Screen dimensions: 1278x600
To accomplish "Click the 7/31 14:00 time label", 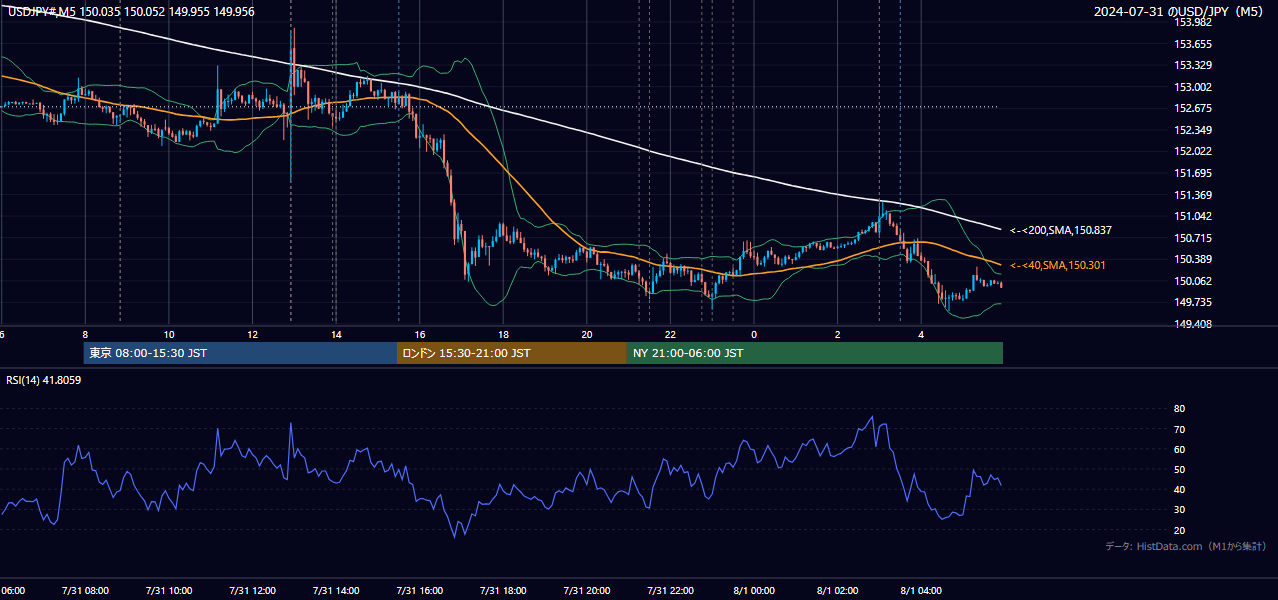I will click(x=336, y=590).
